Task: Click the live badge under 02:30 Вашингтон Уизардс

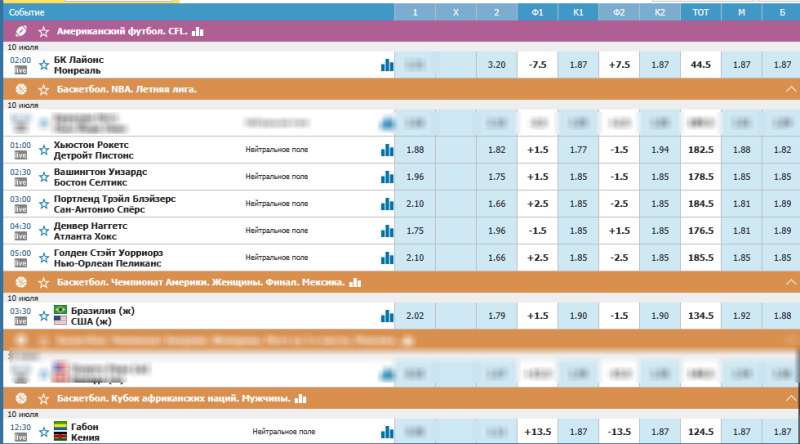Action: [21, 183]
